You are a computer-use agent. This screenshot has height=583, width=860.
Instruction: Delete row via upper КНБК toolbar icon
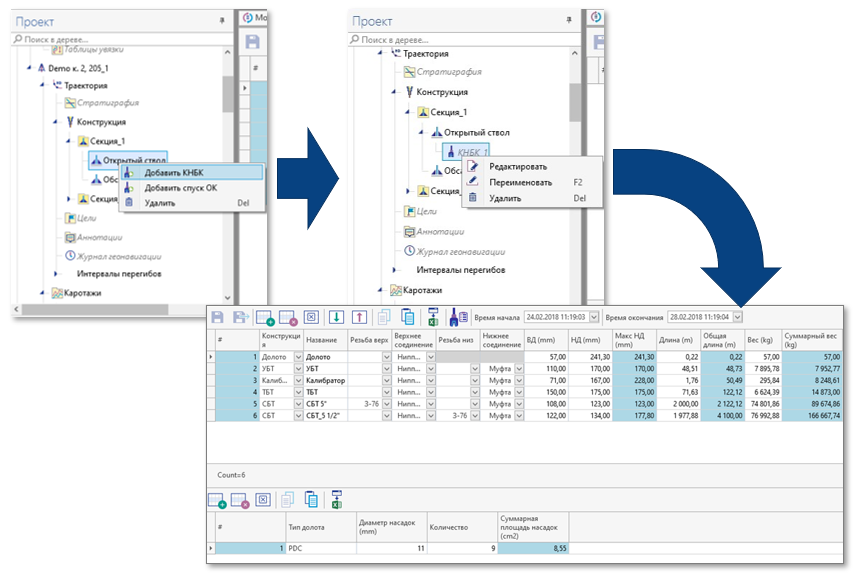(x=288, y=318)
